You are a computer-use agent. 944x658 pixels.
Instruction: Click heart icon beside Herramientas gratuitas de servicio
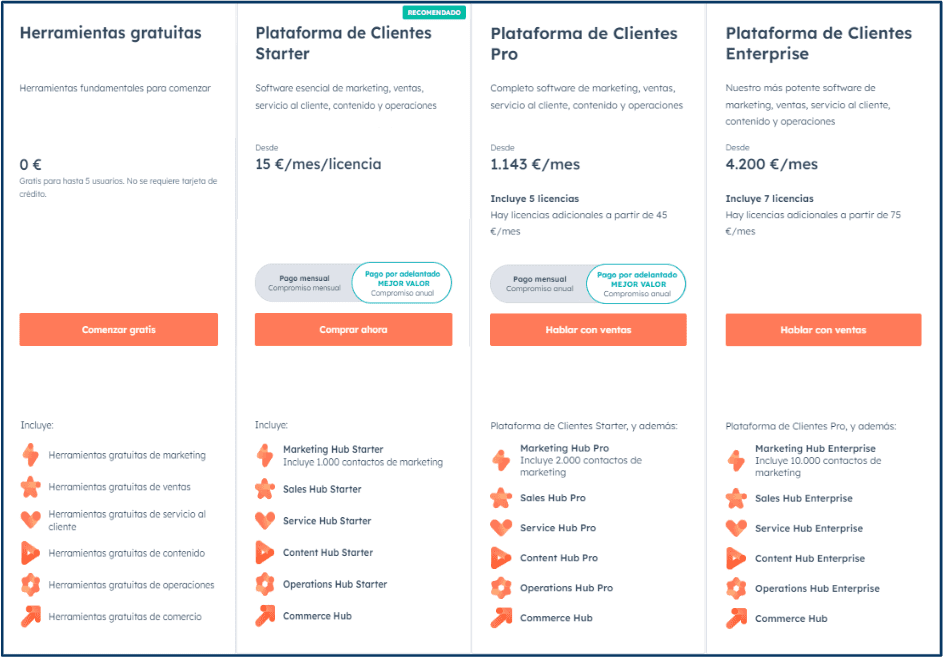point(31,519)
